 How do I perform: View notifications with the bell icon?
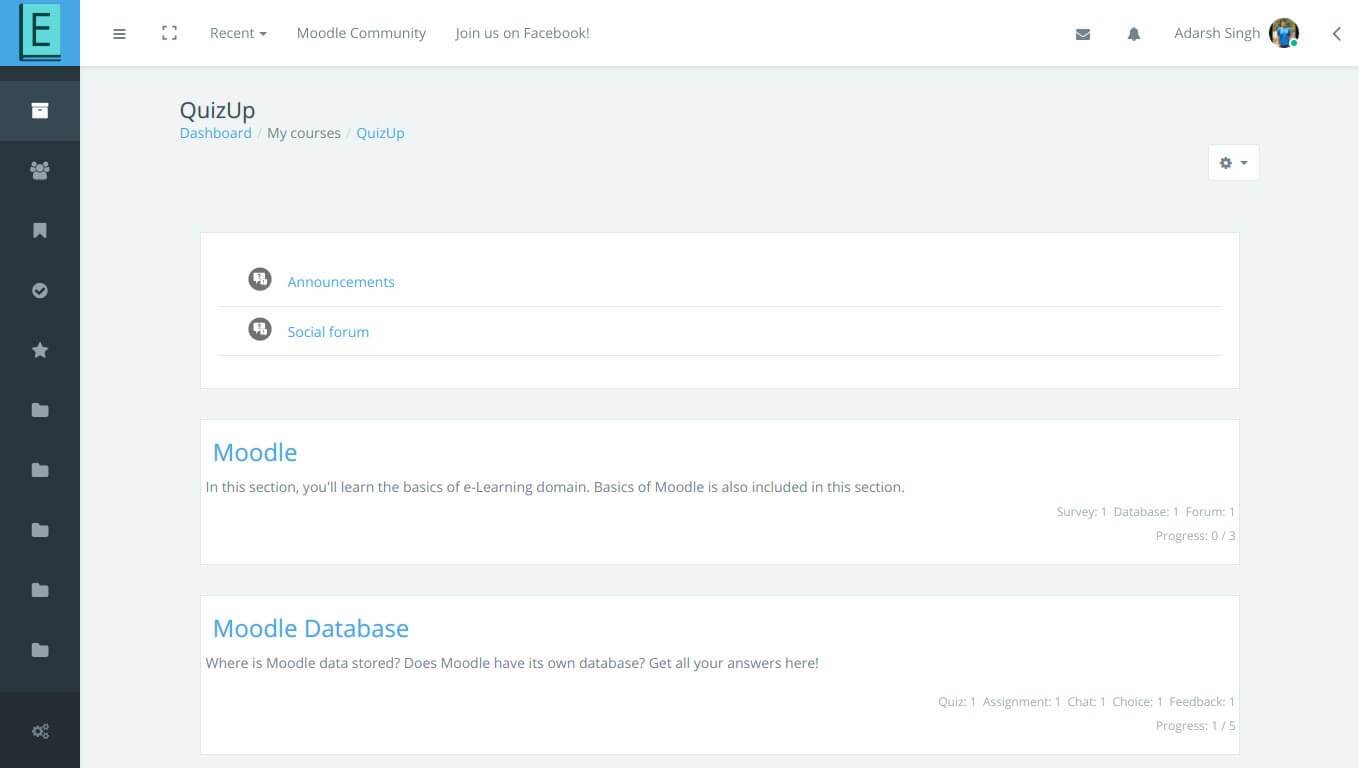(1133, 34)
